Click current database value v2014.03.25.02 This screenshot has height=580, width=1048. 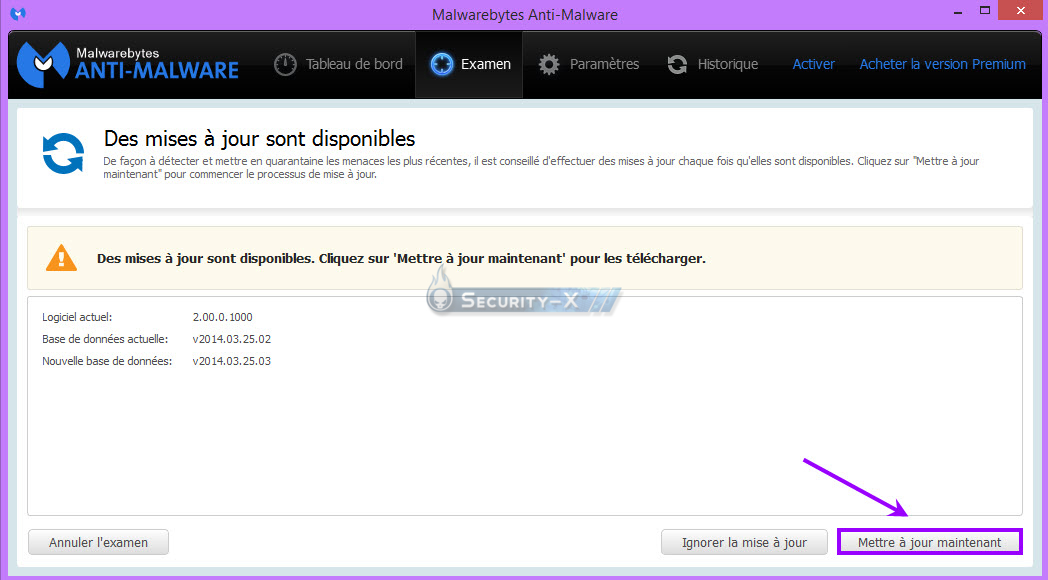coord(232,339)
